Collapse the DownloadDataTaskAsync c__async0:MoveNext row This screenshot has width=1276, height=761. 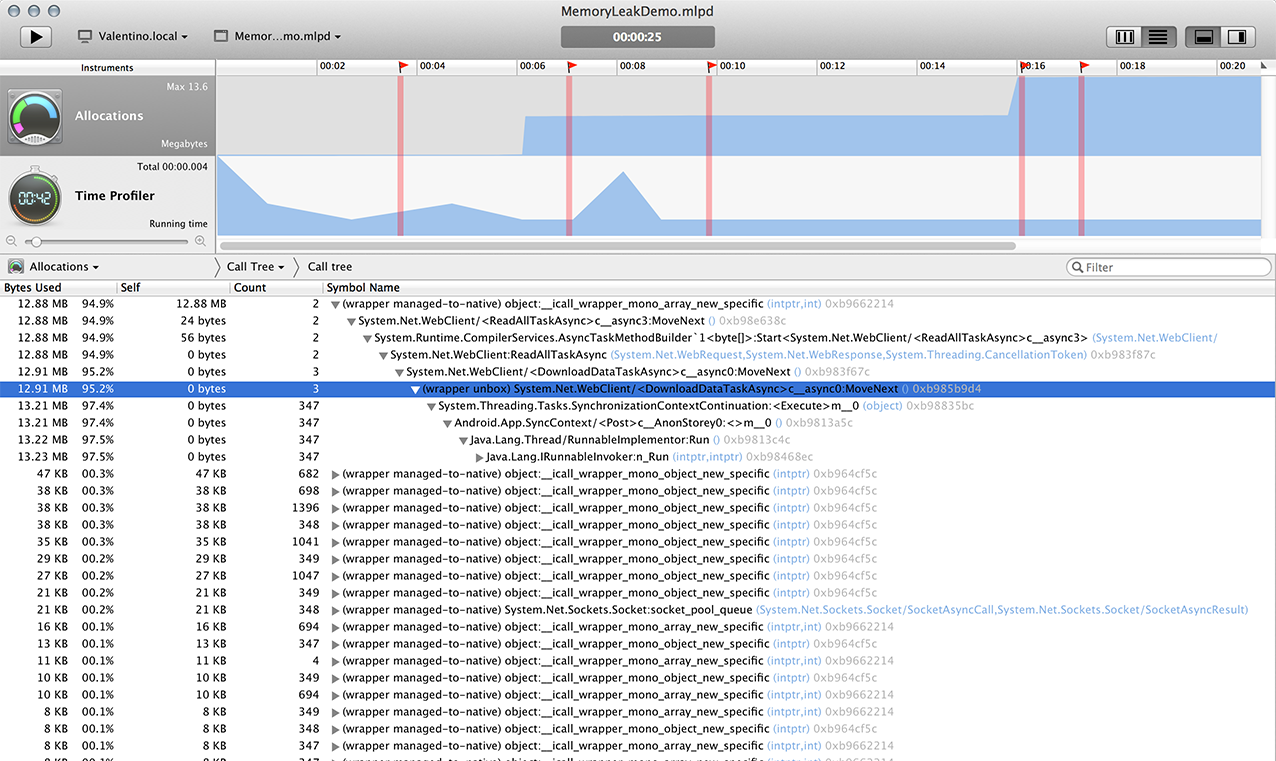click(x=400, y=372)
